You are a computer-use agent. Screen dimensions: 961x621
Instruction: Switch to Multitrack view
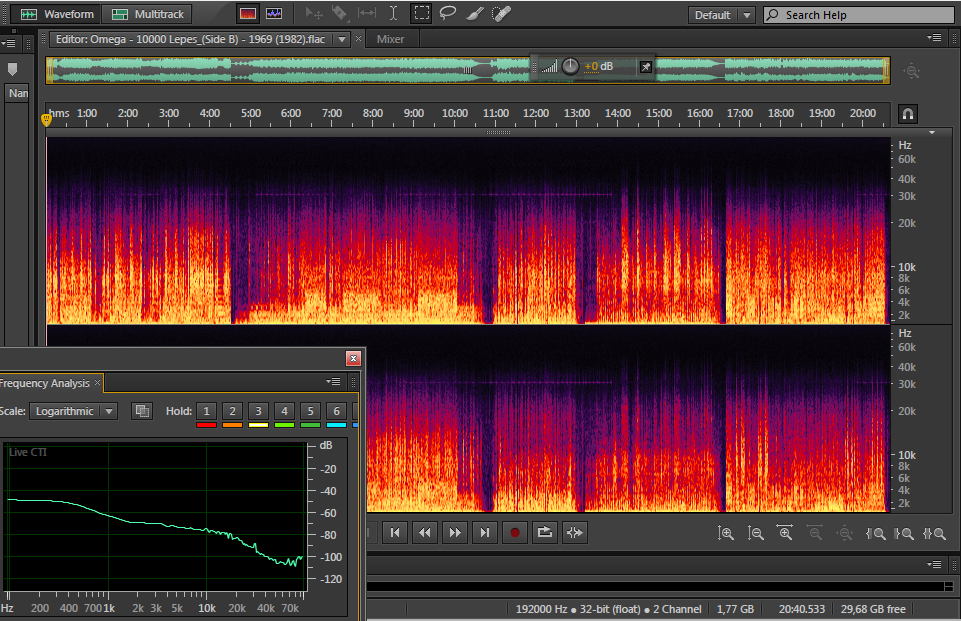coord(148,14)
